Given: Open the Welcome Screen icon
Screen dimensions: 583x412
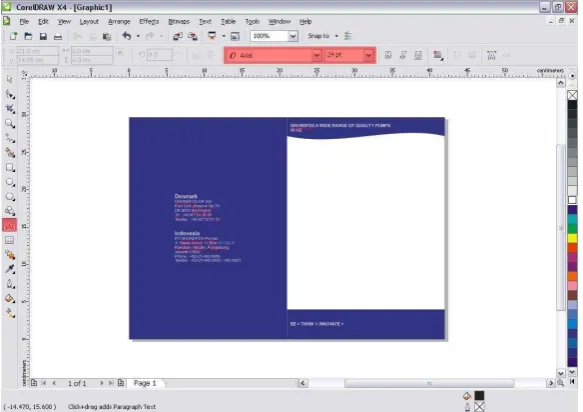Looking at the screenshot, I should 235,36.
